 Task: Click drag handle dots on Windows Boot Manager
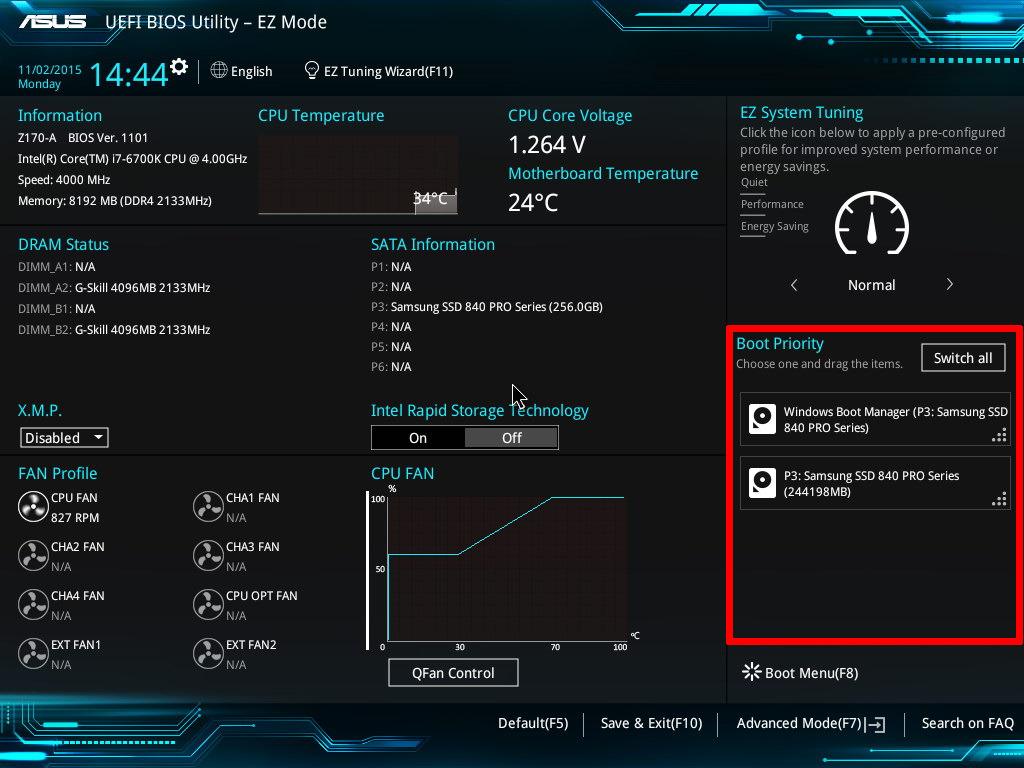click(999, 435)
